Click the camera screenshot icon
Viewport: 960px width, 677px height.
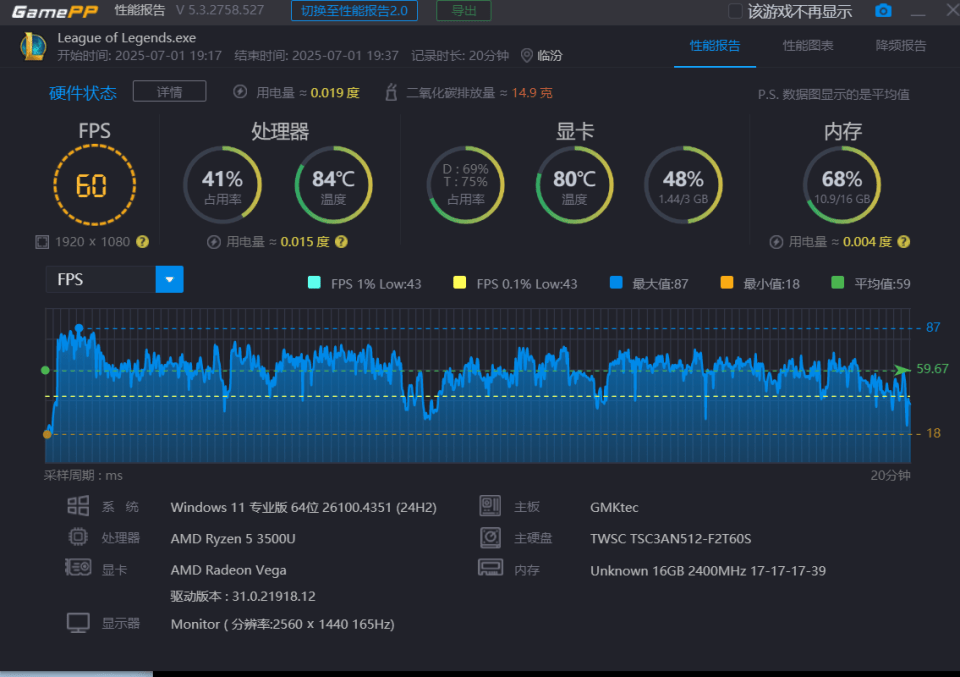click(x=883, y=11)
